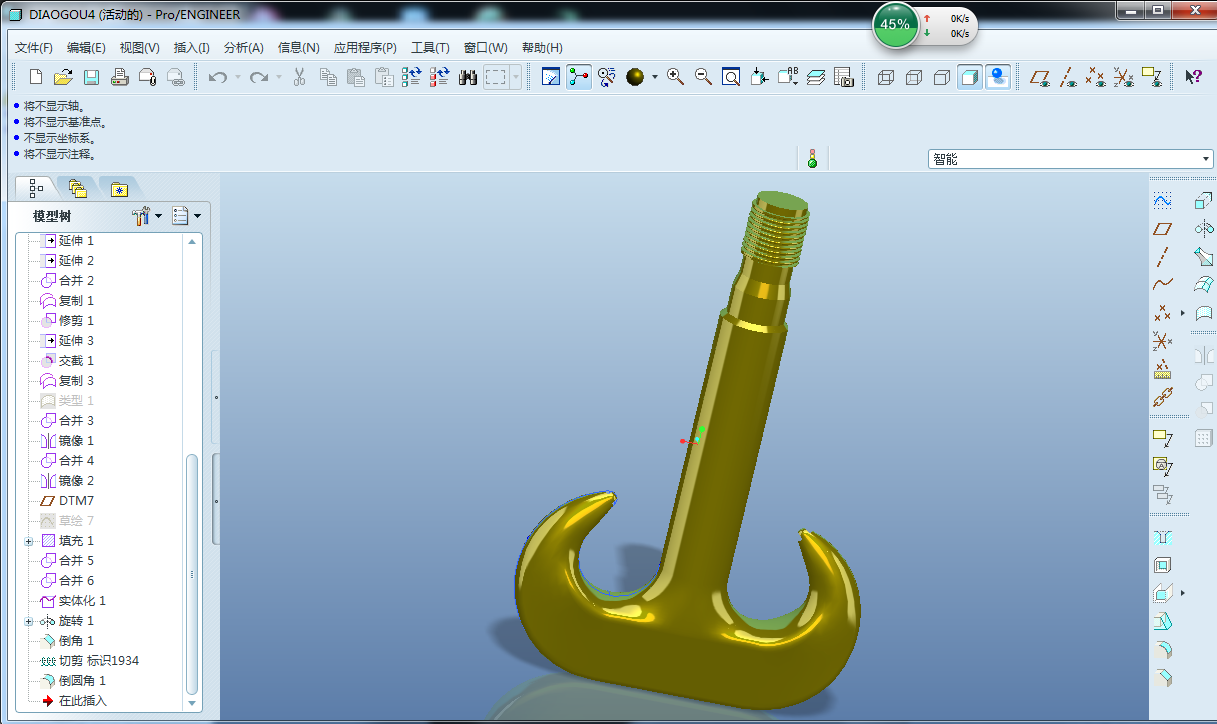This screenshot has width=1217, height=724.
Task: Open the 工具(T) menu
Action: tap(430, 48)
